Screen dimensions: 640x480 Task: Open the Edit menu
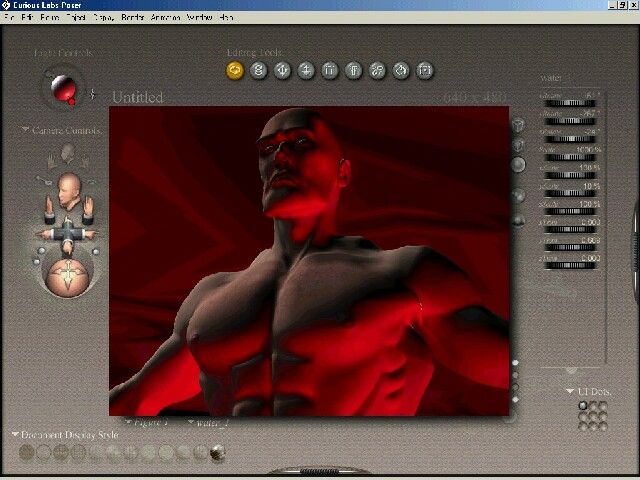pos(24,18)
